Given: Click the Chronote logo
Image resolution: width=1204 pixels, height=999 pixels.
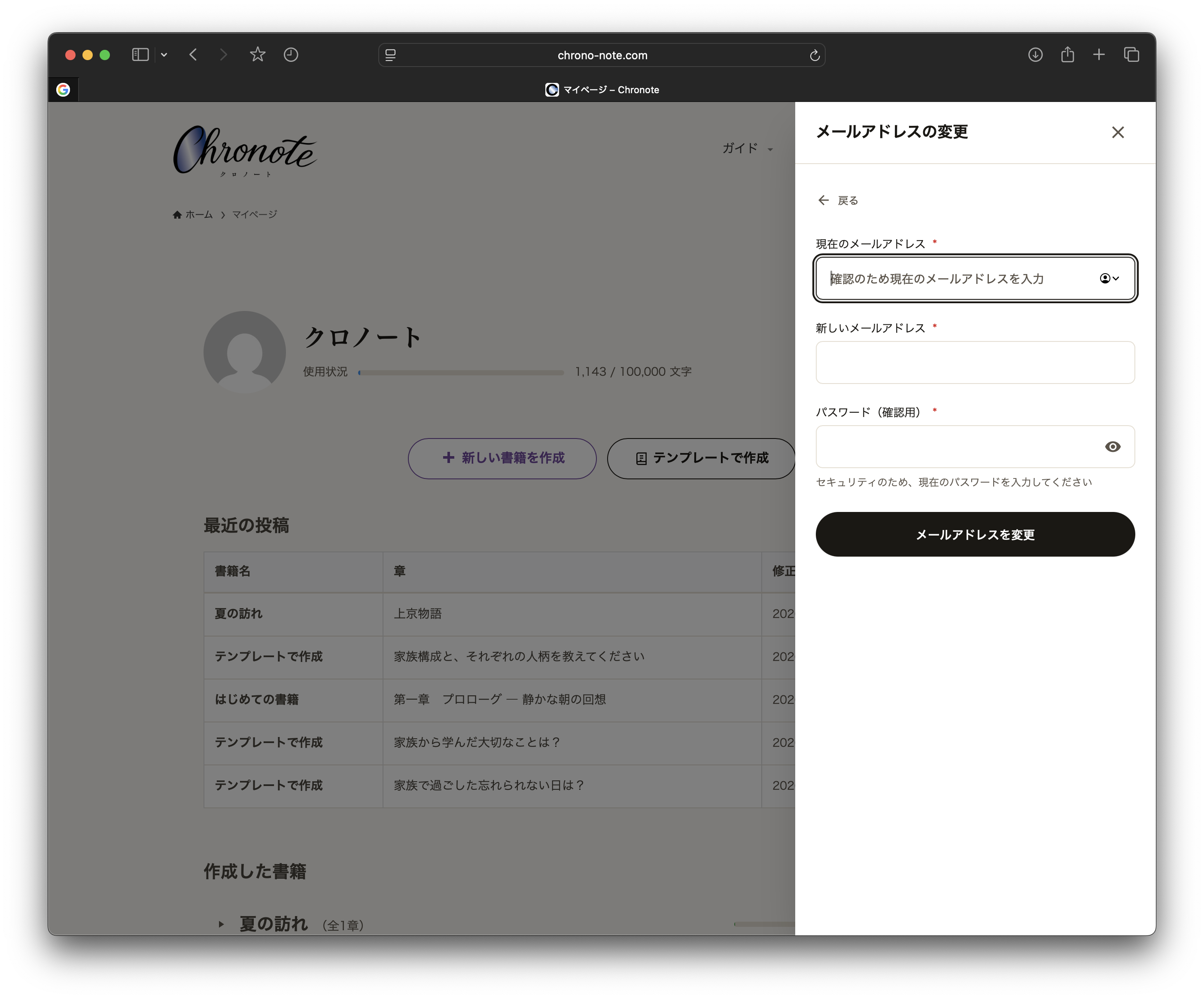Looking at the screenshot, I should tap(245, 151).
